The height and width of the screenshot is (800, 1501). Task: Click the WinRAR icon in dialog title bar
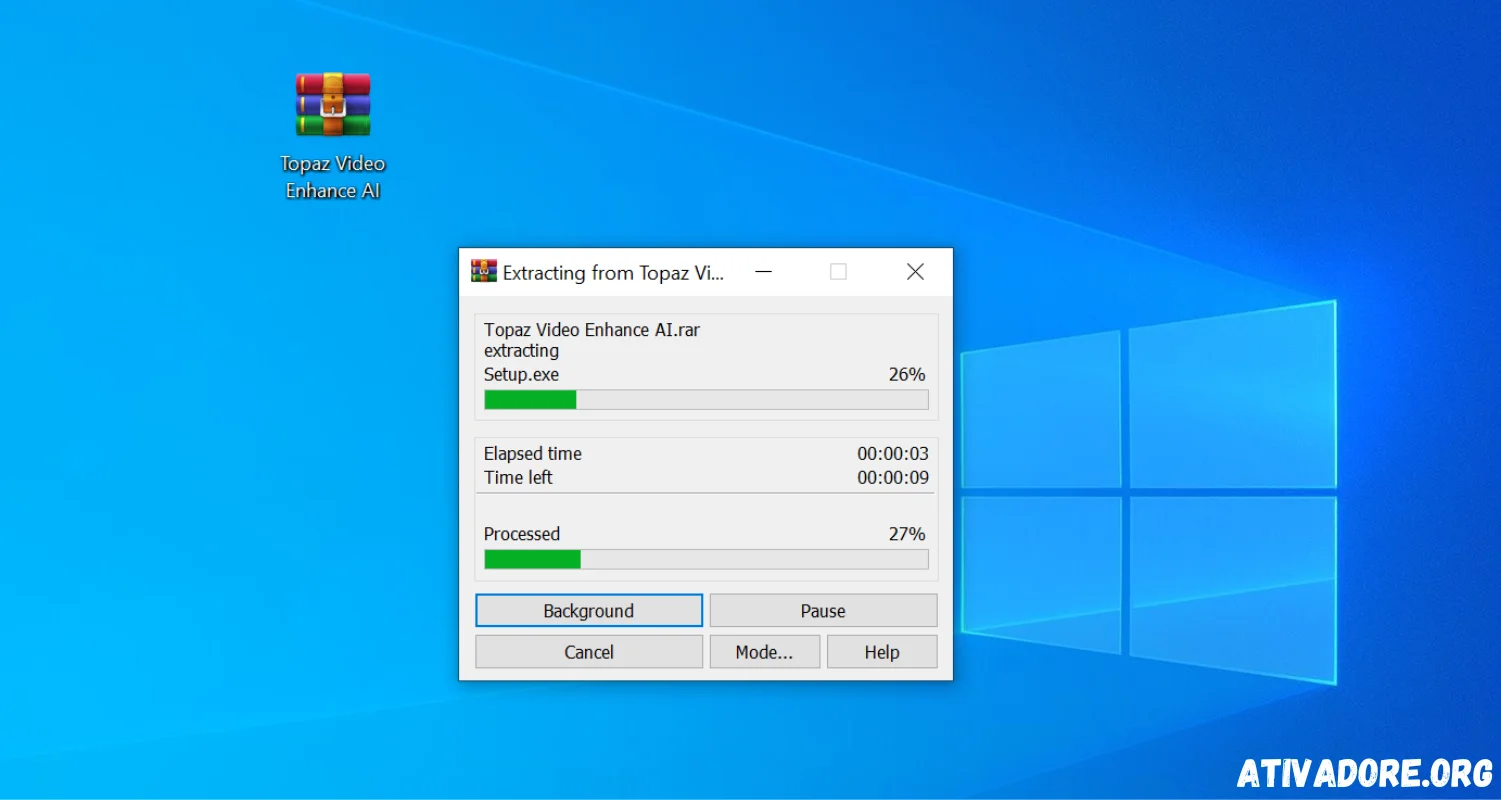click(x=484, y=271)
